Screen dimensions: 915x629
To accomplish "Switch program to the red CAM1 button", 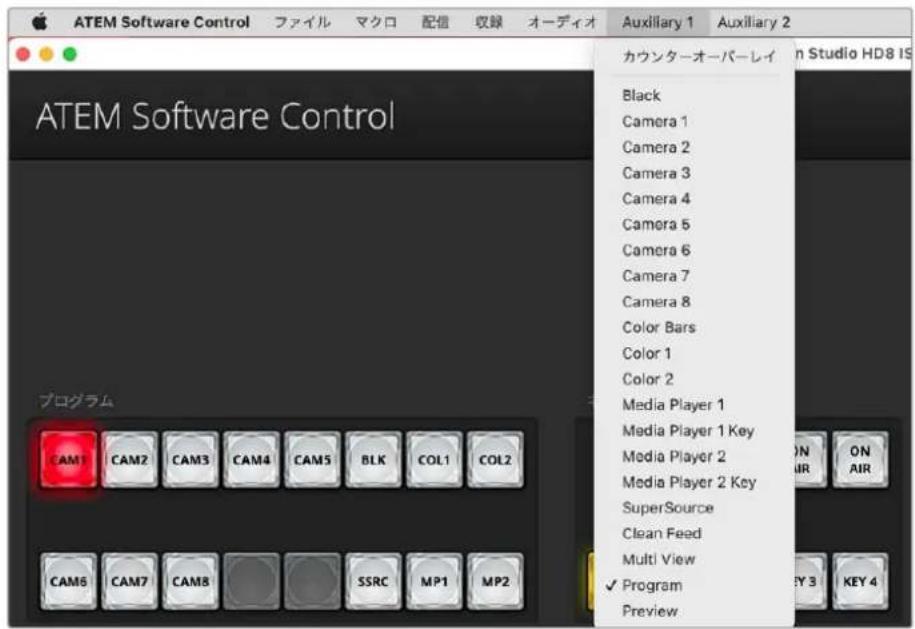I will tap(69, 460).
